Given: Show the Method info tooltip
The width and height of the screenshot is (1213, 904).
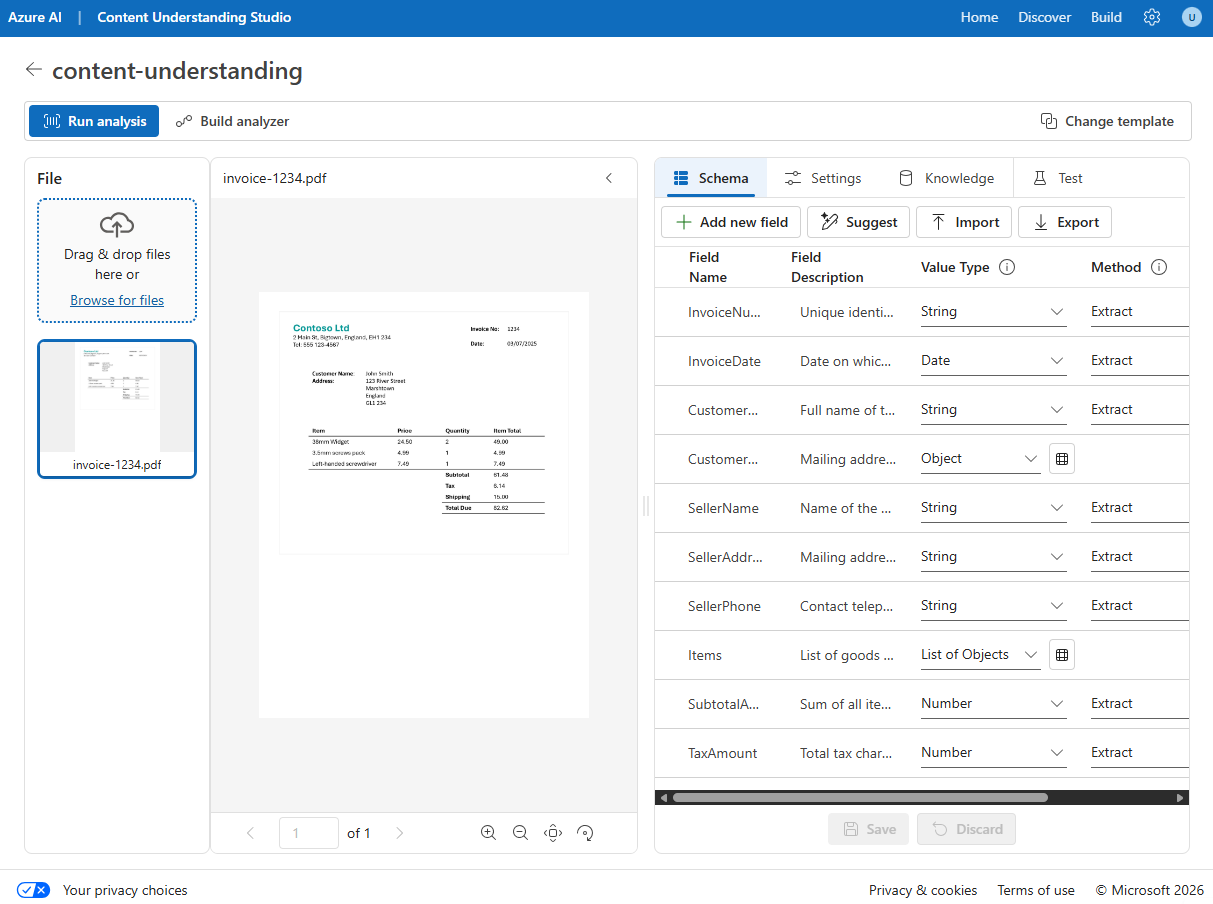Looking at the screenshot, I should tap(1159, 267).
